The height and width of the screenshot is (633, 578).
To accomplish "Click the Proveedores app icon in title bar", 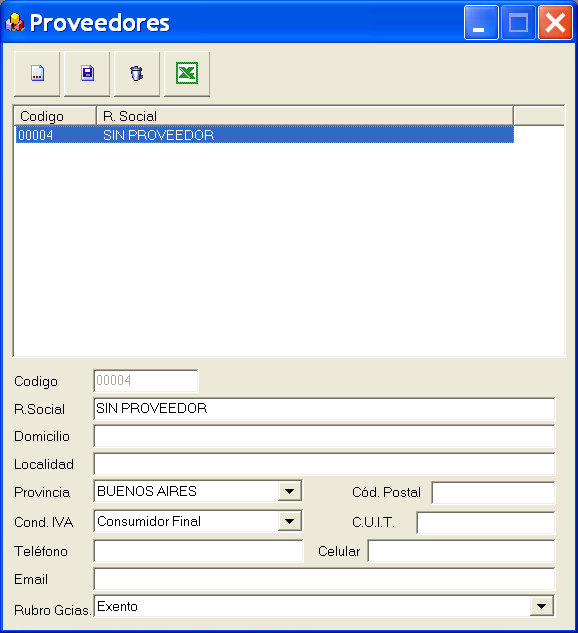I will point(15,23).
